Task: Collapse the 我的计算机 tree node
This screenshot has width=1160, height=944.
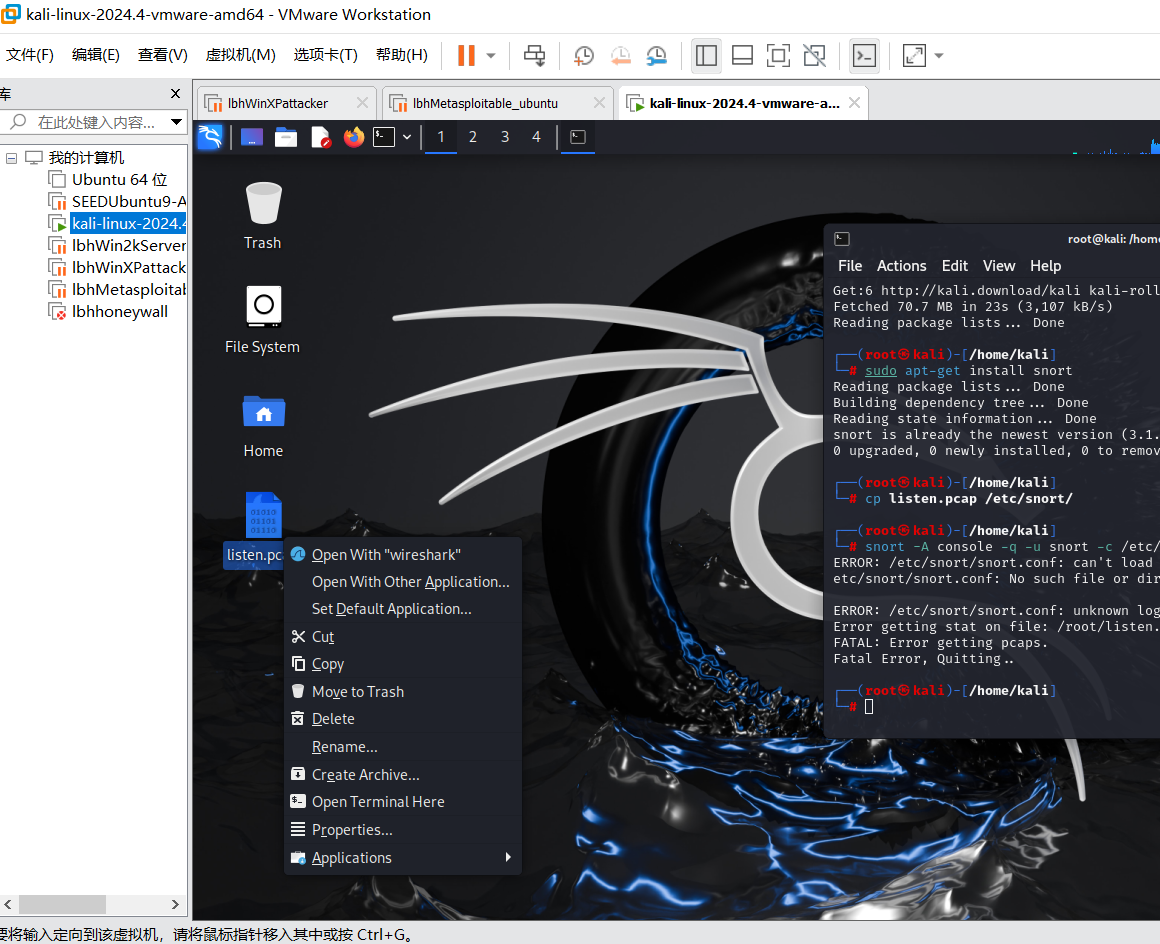Action: tap(12, 158)
